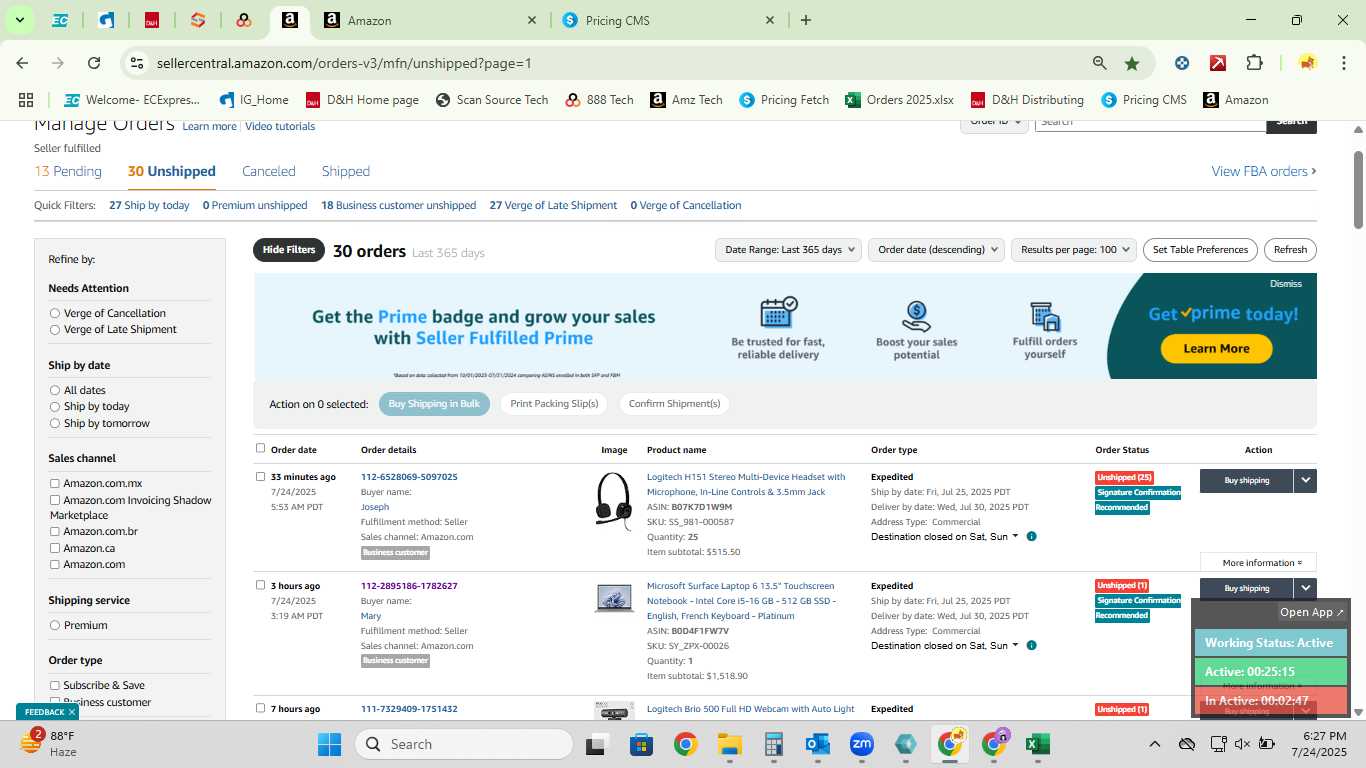Apply Verge of Late Shipment quick filter
The height and width of the screenshot is (768, 1366).
pyautogui.click(x=553, y=205)
